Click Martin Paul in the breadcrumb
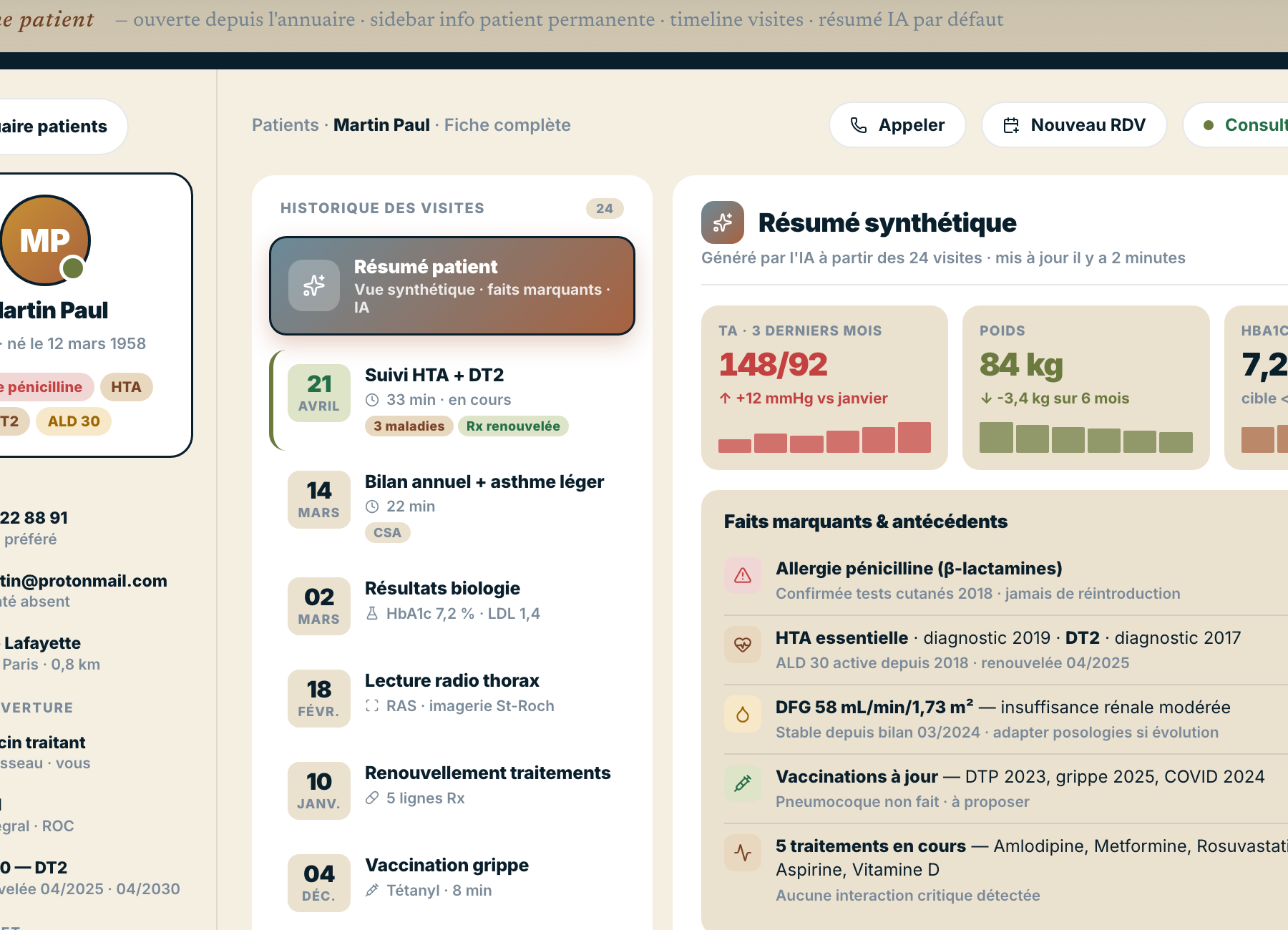Image resolution: width=1288 pixels, height=930 pixels. point(381,125)
